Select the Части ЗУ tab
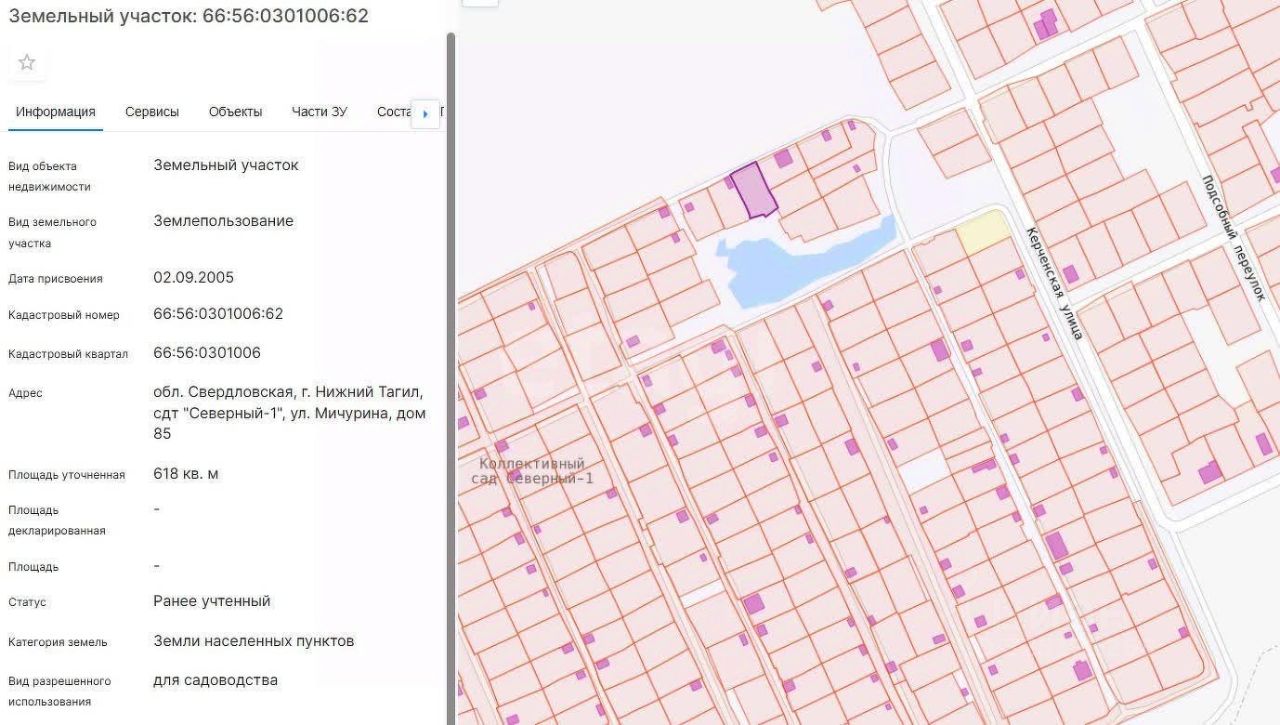 click(x=319, y=112)
